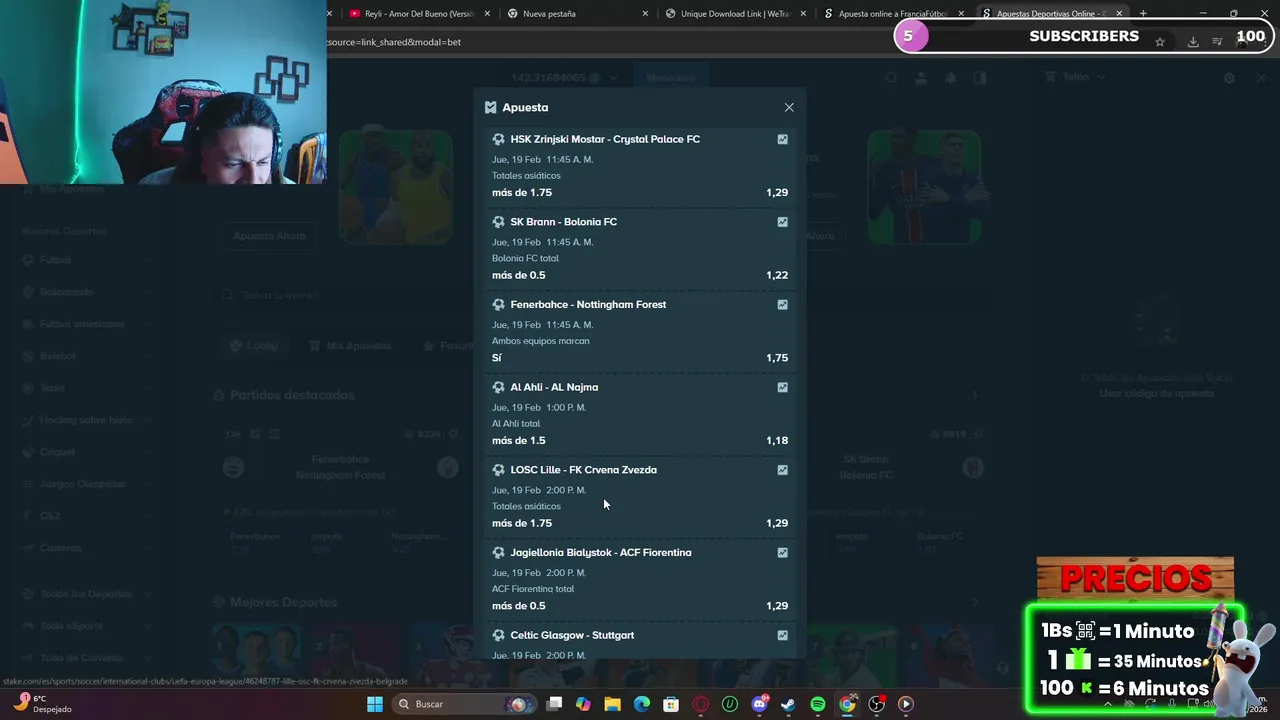
Task: Toggle checkbox for Fenerbahce - Nottingham Forest bet
Action: coord(782,304)
